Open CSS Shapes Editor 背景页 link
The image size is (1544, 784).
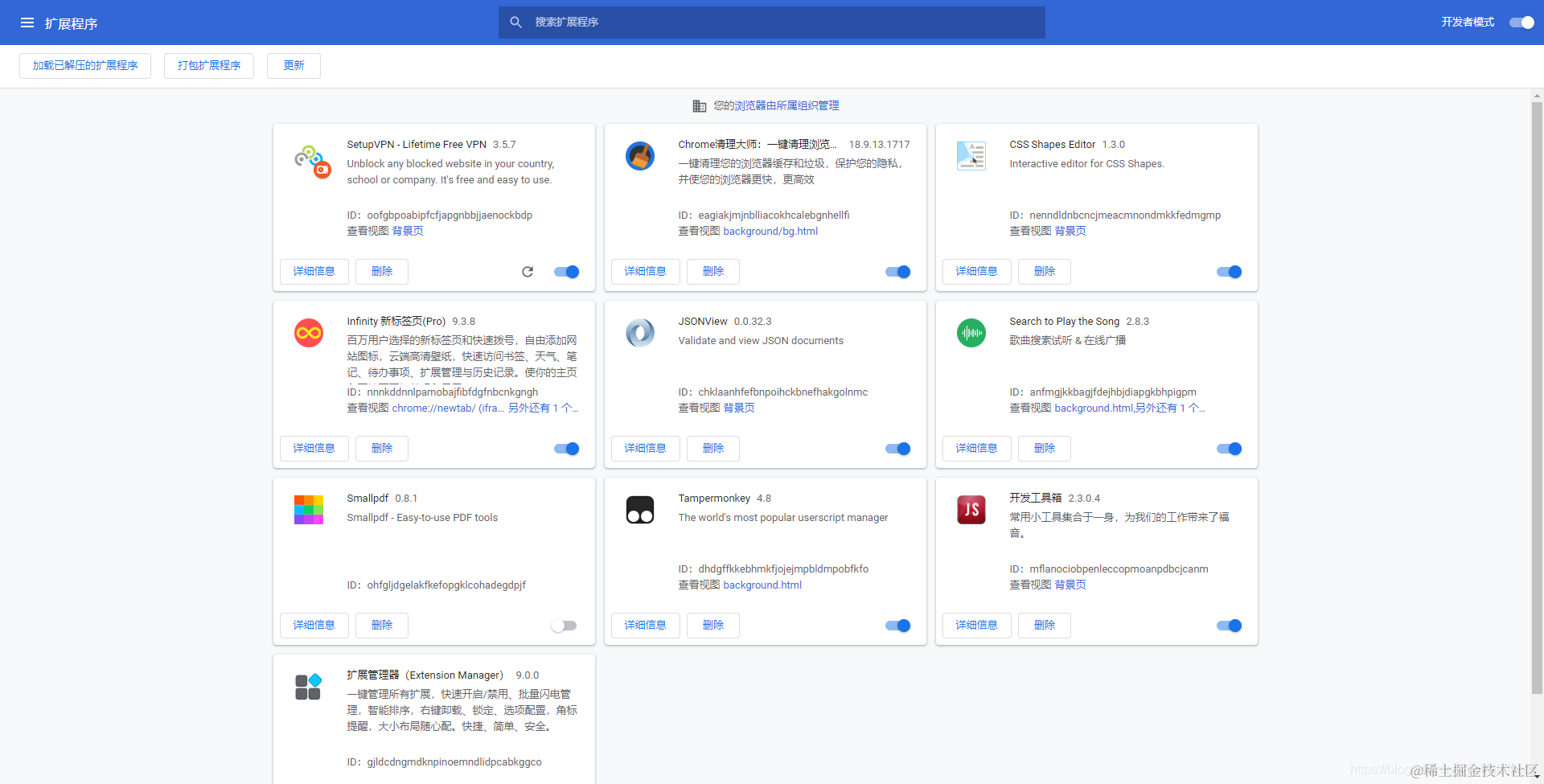point(1070,232)
